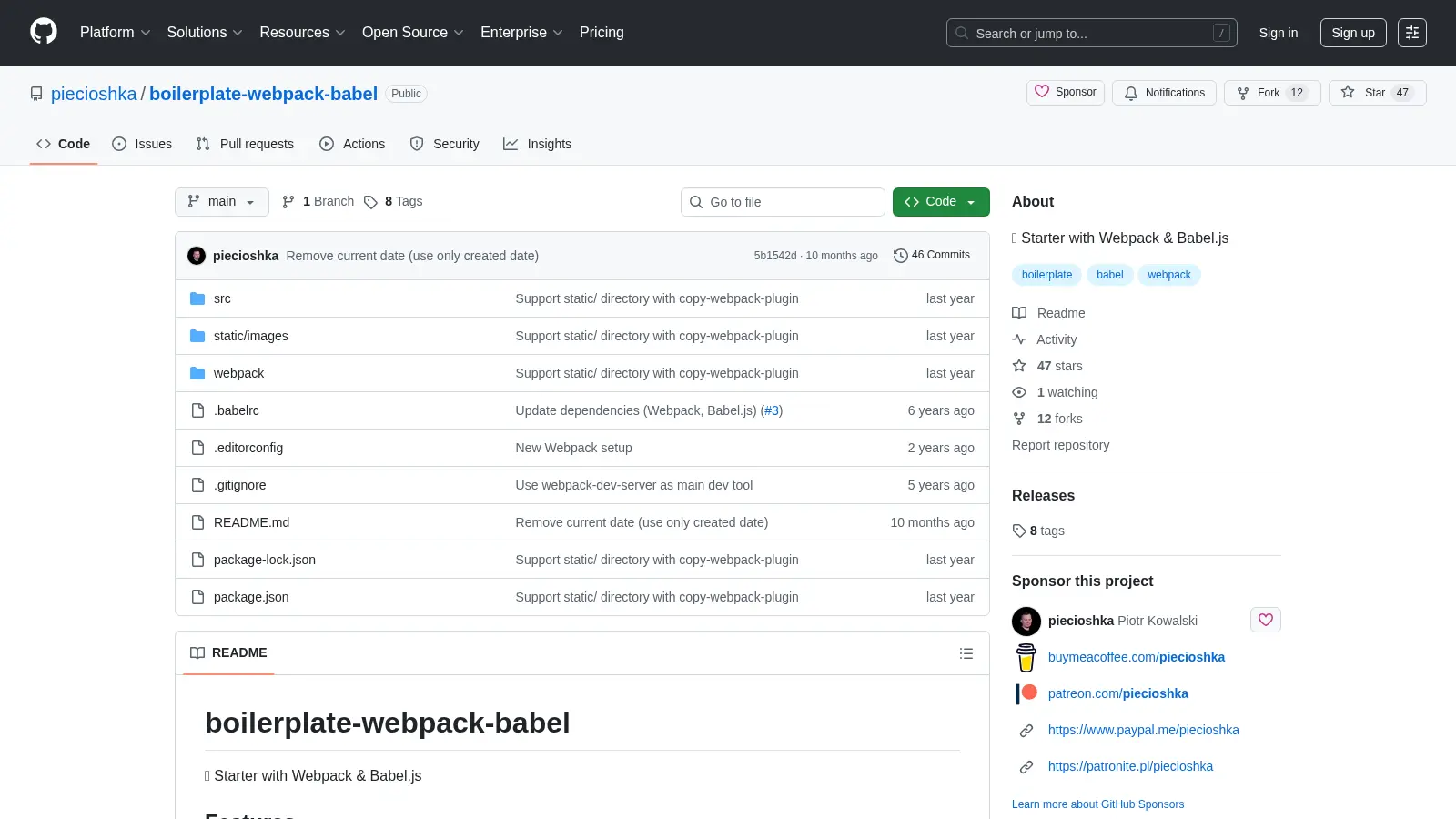Open the Actions tab
Viewport: 1456px width, 819px height.
pos(352,144)
